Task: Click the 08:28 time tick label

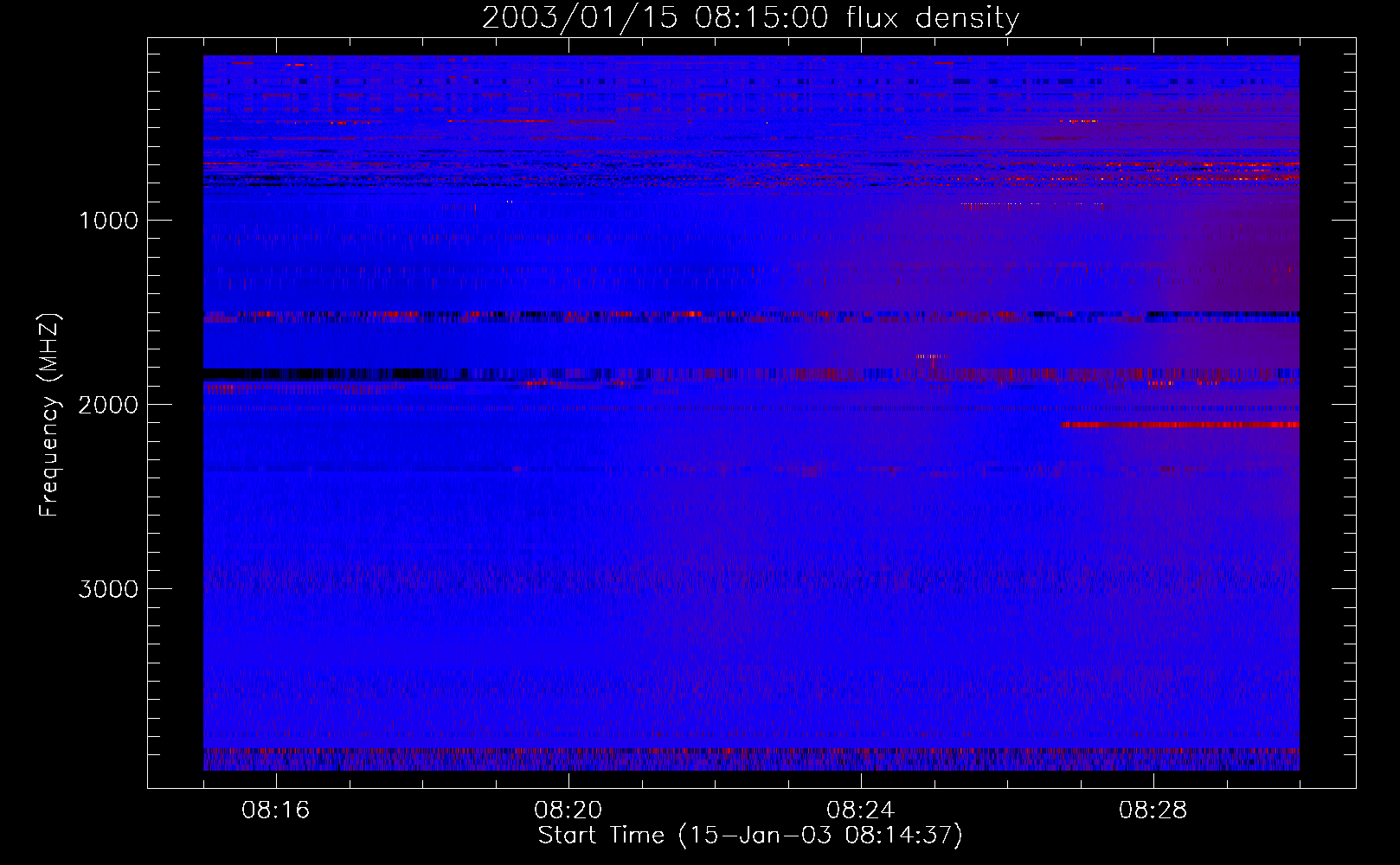Action: [1153, 811]
